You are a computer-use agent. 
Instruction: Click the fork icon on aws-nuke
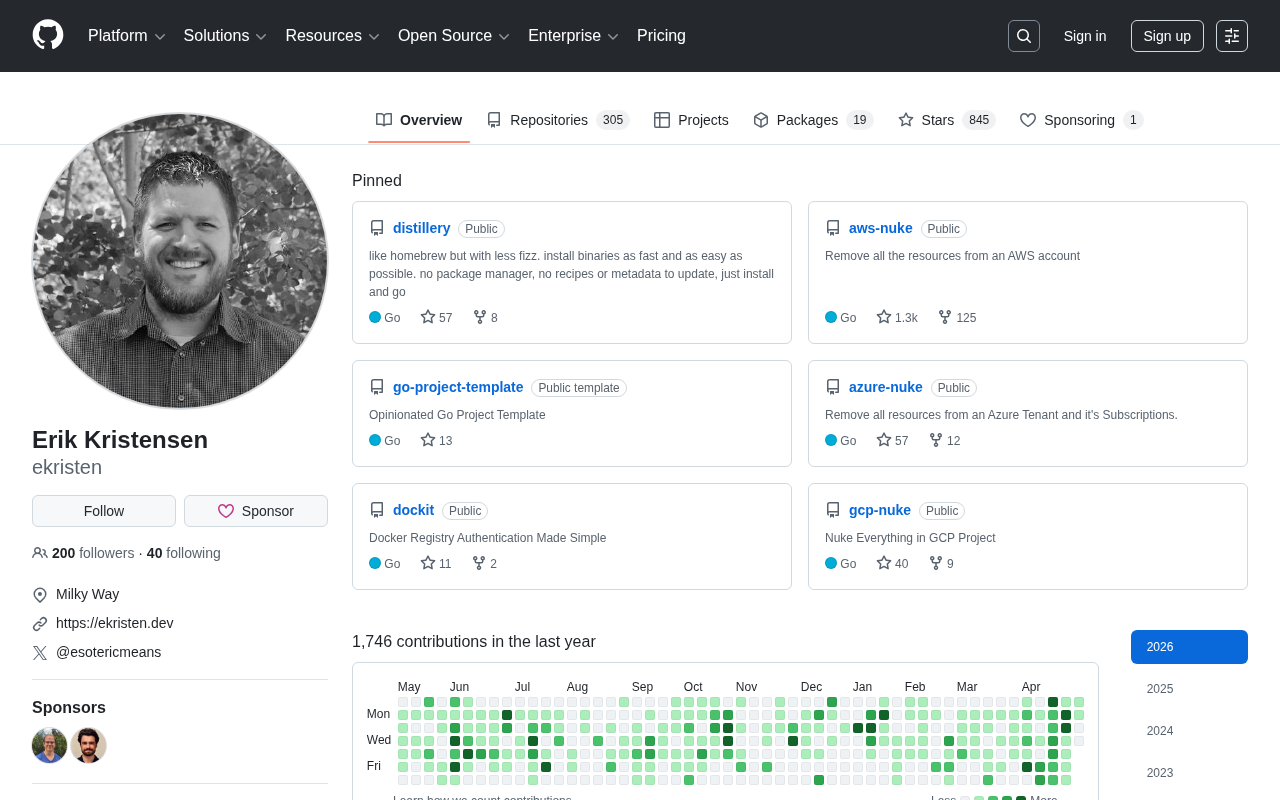coord(945,317)
